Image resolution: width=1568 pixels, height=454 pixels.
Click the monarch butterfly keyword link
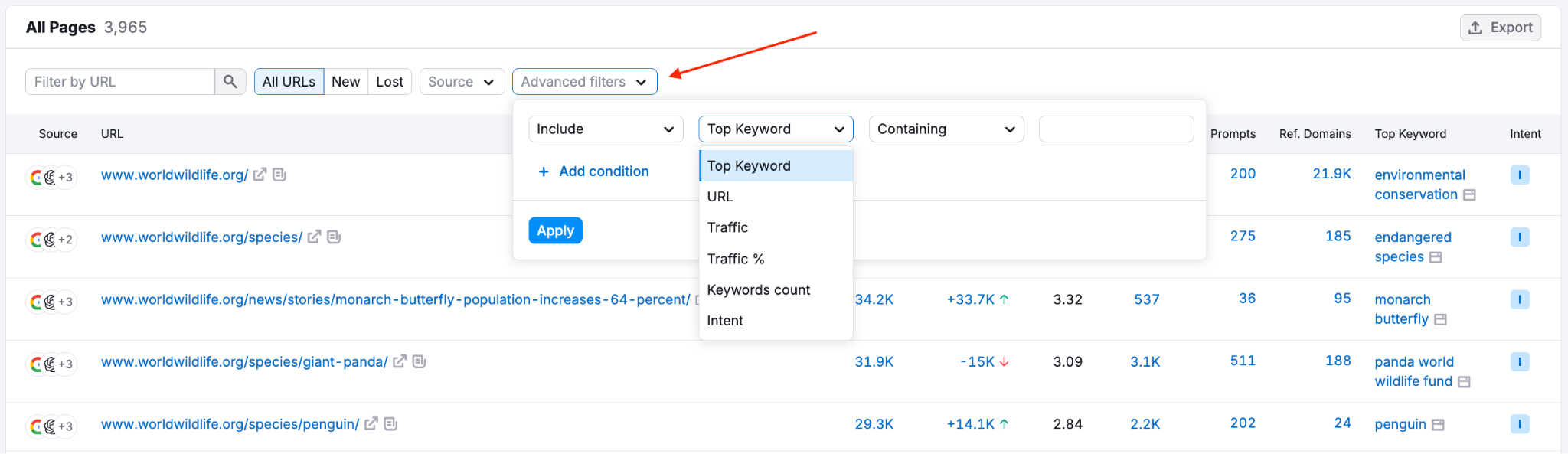pyautogui.click(x=1403, y=309)
